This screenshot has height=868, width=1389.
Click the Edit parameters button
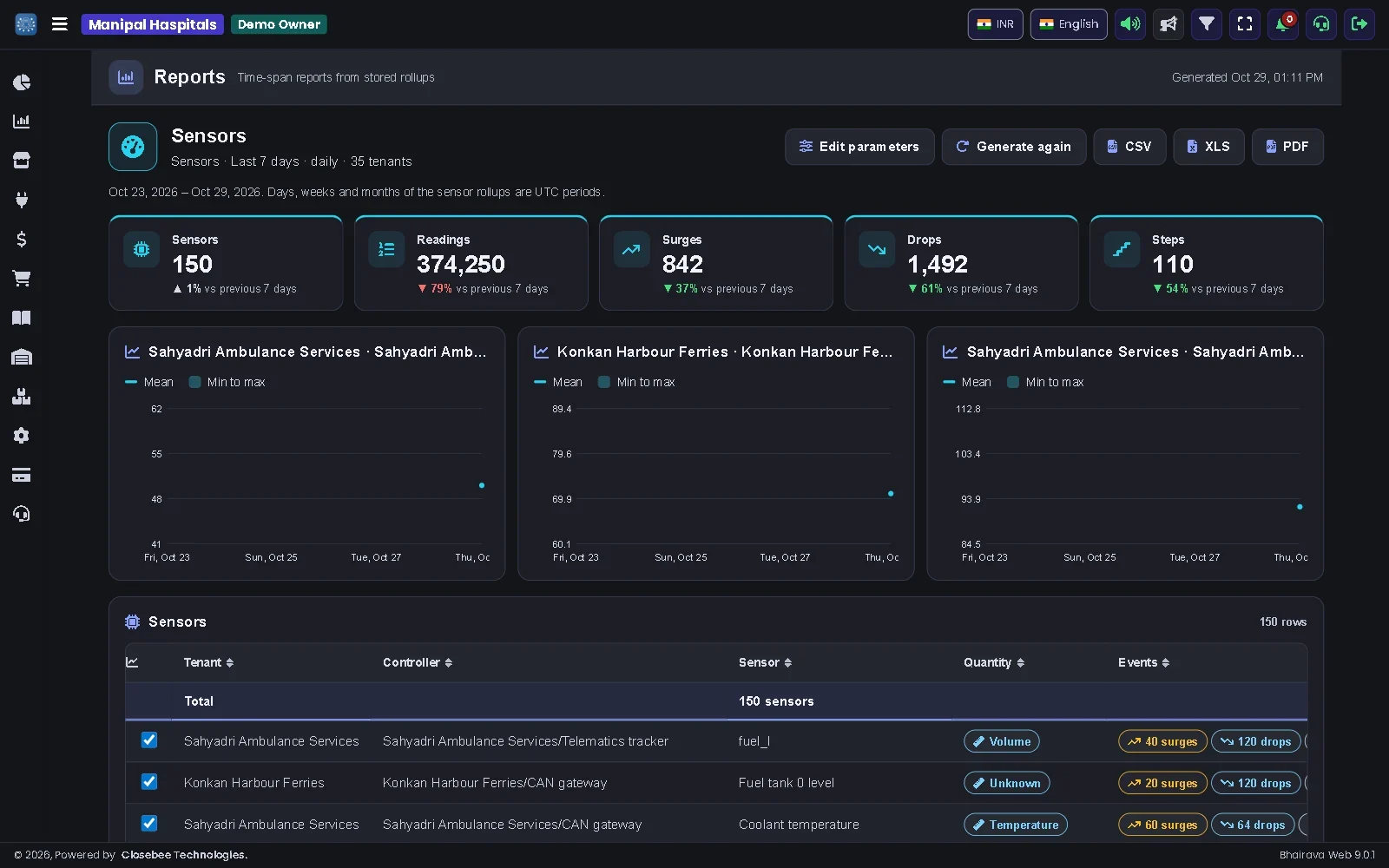[859, 147]
